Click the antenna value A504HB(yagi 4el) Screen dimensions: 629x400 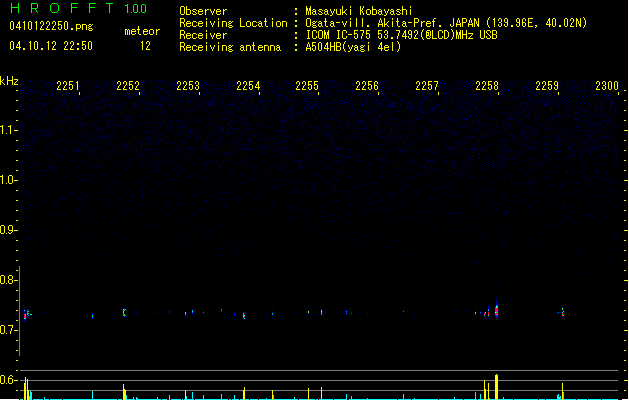point(353,47)
